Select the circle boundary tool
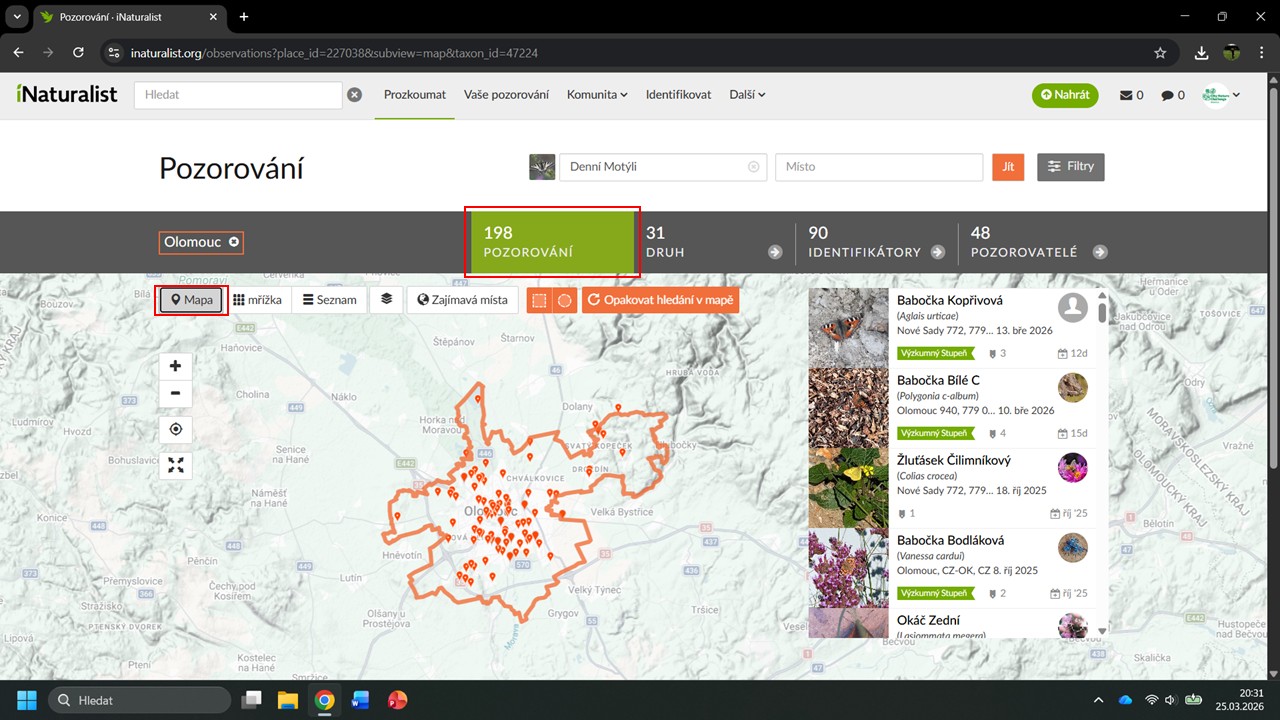Image resolution: width=1280 pixels, height=720 pixels. coord(565,300)
